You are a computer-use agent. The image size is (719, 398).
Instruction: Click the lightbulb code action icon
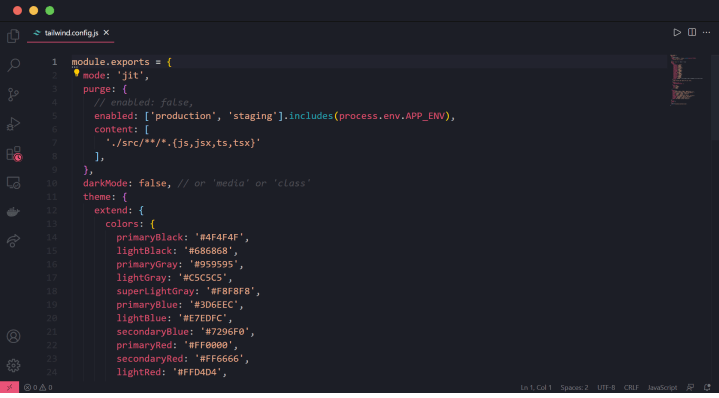point(77,72)
